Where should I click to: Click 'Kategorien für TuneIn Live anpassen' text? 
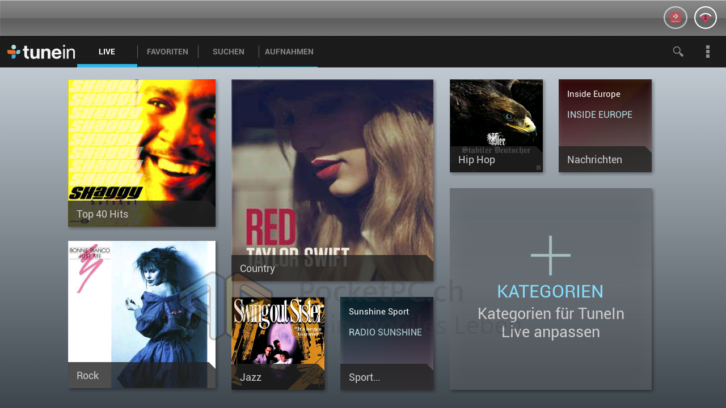point(551,323)
